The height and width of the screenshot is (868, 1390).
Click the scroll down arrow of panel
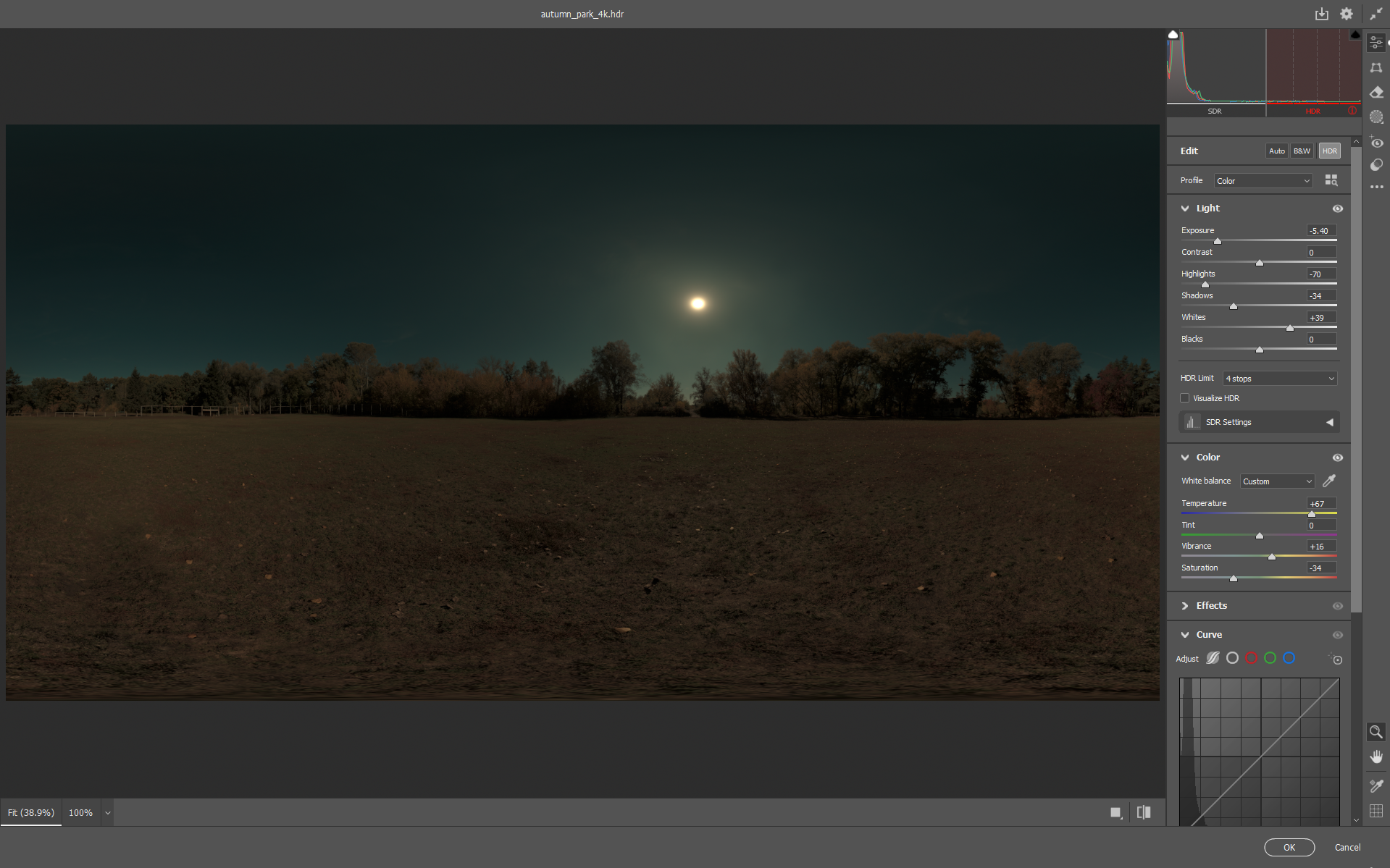click(x=1356, y=820)
